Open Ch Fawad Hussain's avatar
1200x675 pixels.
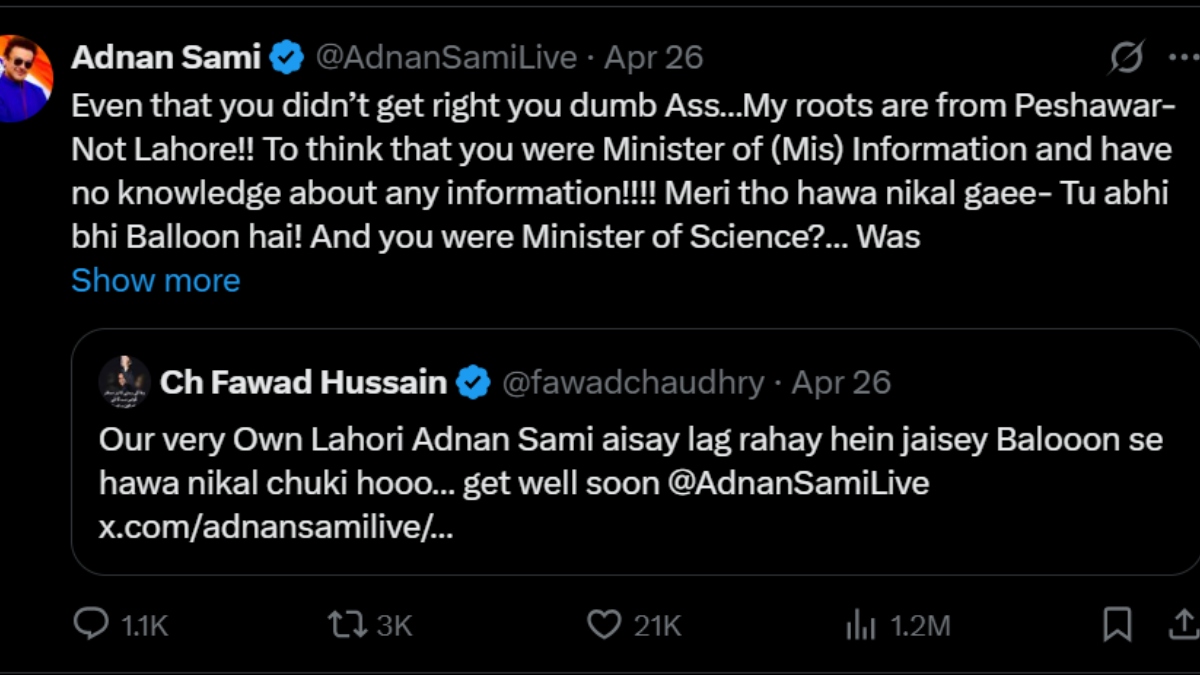[x=125, y=382]
